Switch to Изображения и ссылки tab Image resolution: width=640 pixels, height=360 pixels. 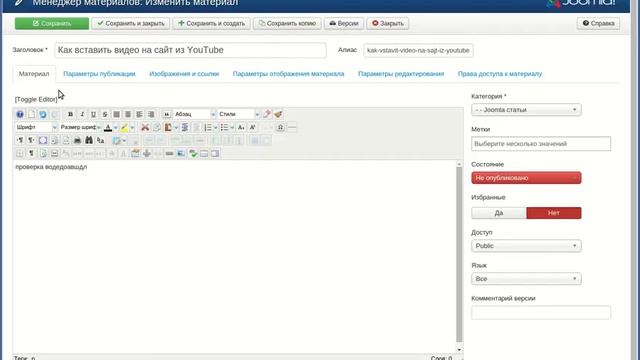(184, 74)
